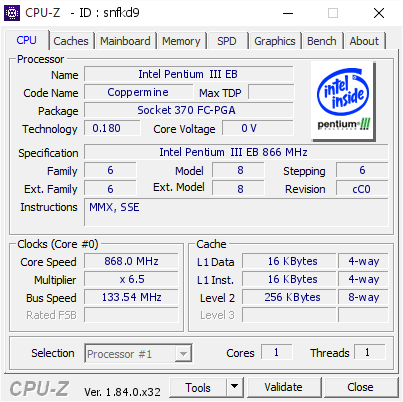Screen dimensions: 403x402
Task: Close the window using title bar X
Action: tap(379, 13)
